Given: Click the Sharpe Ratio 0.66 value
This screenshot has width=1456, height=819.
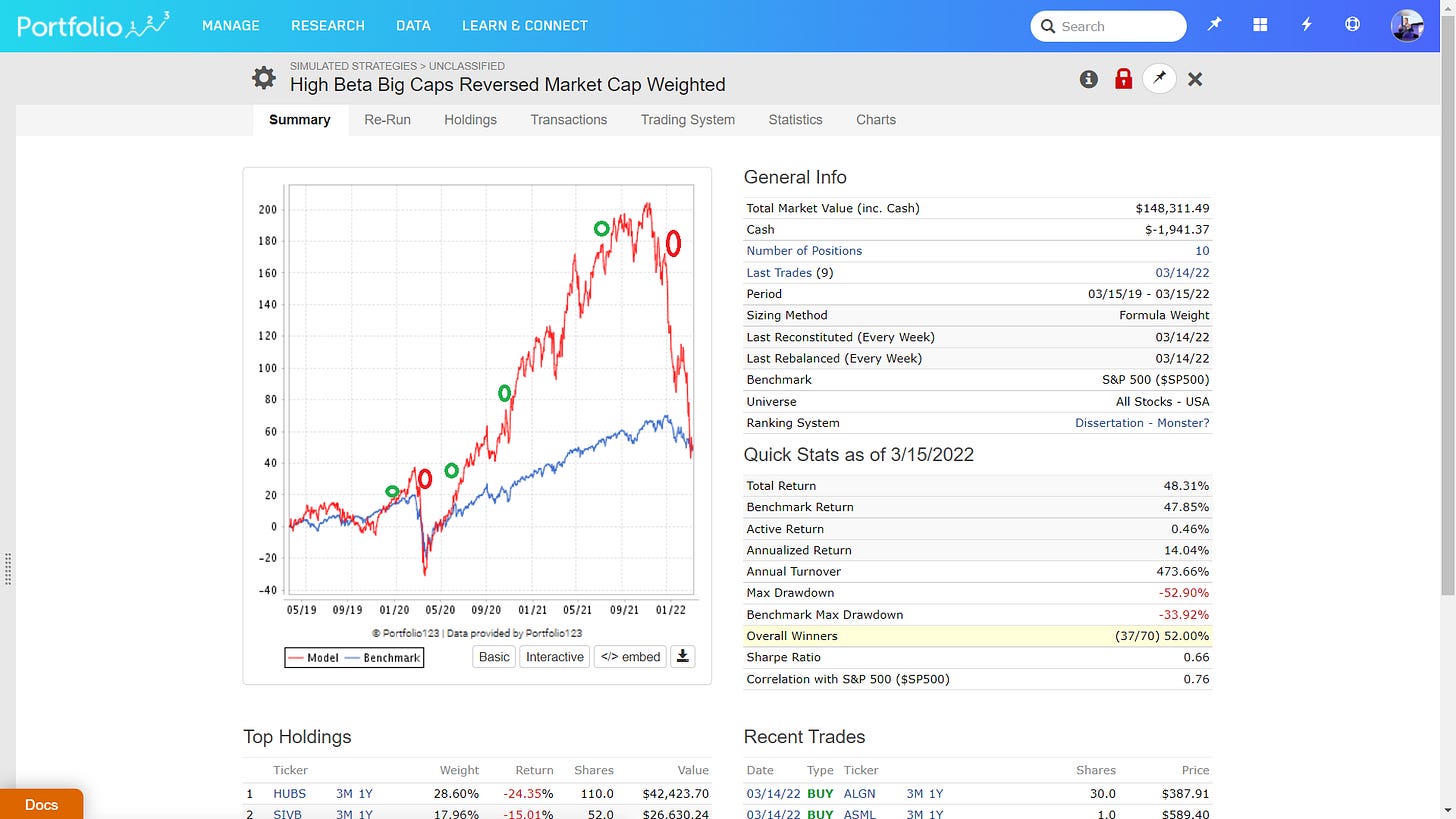Looking at the screenshot, I should click(x=1196, y=657).
